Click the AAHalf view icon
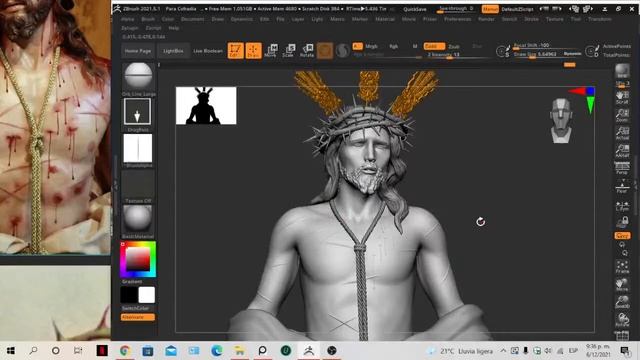Viewport: 640px width, 360px height. click(x=622, y=151)
